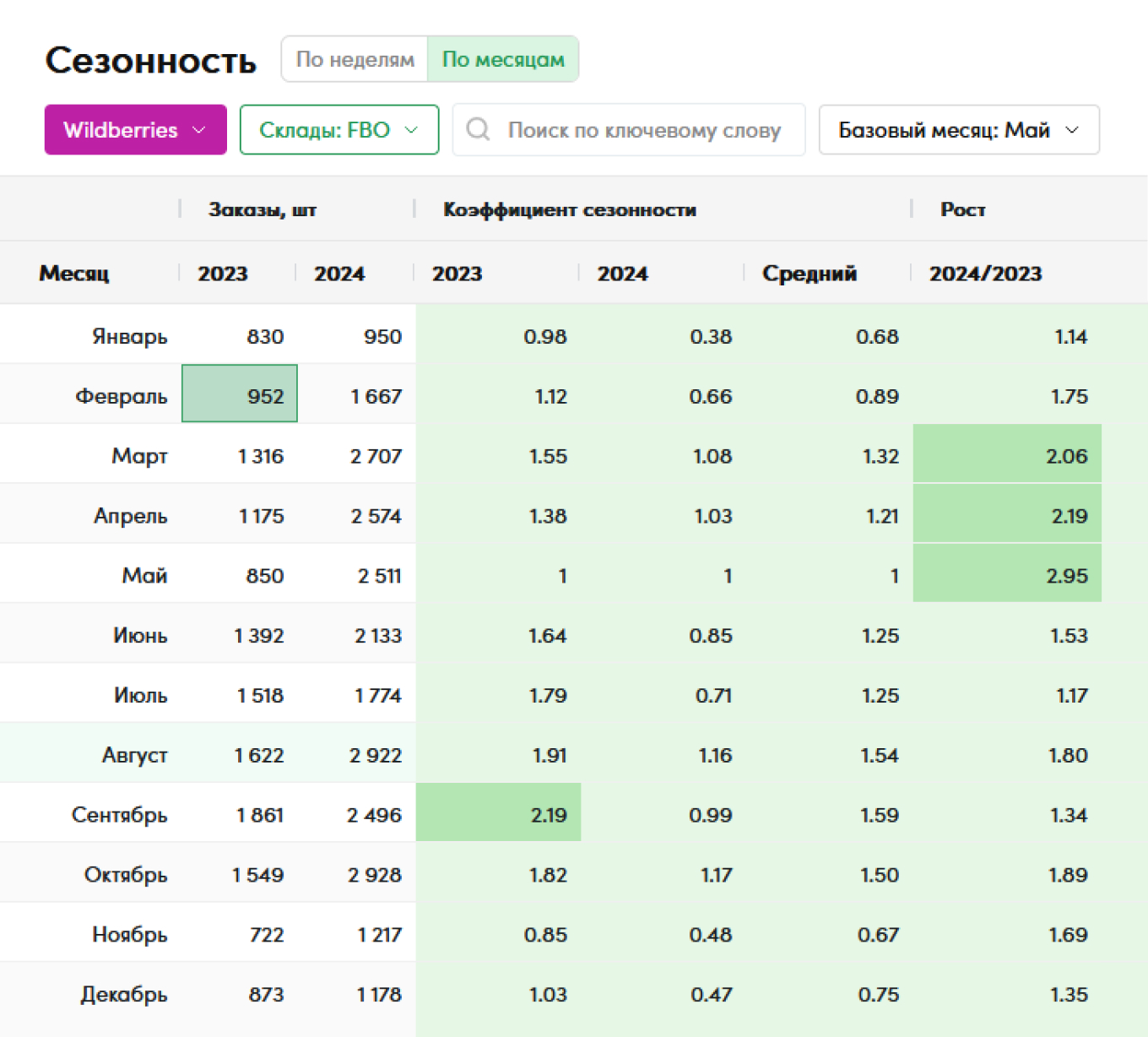Click the chevron arrow on Wildberries button

tap(199, 130)
